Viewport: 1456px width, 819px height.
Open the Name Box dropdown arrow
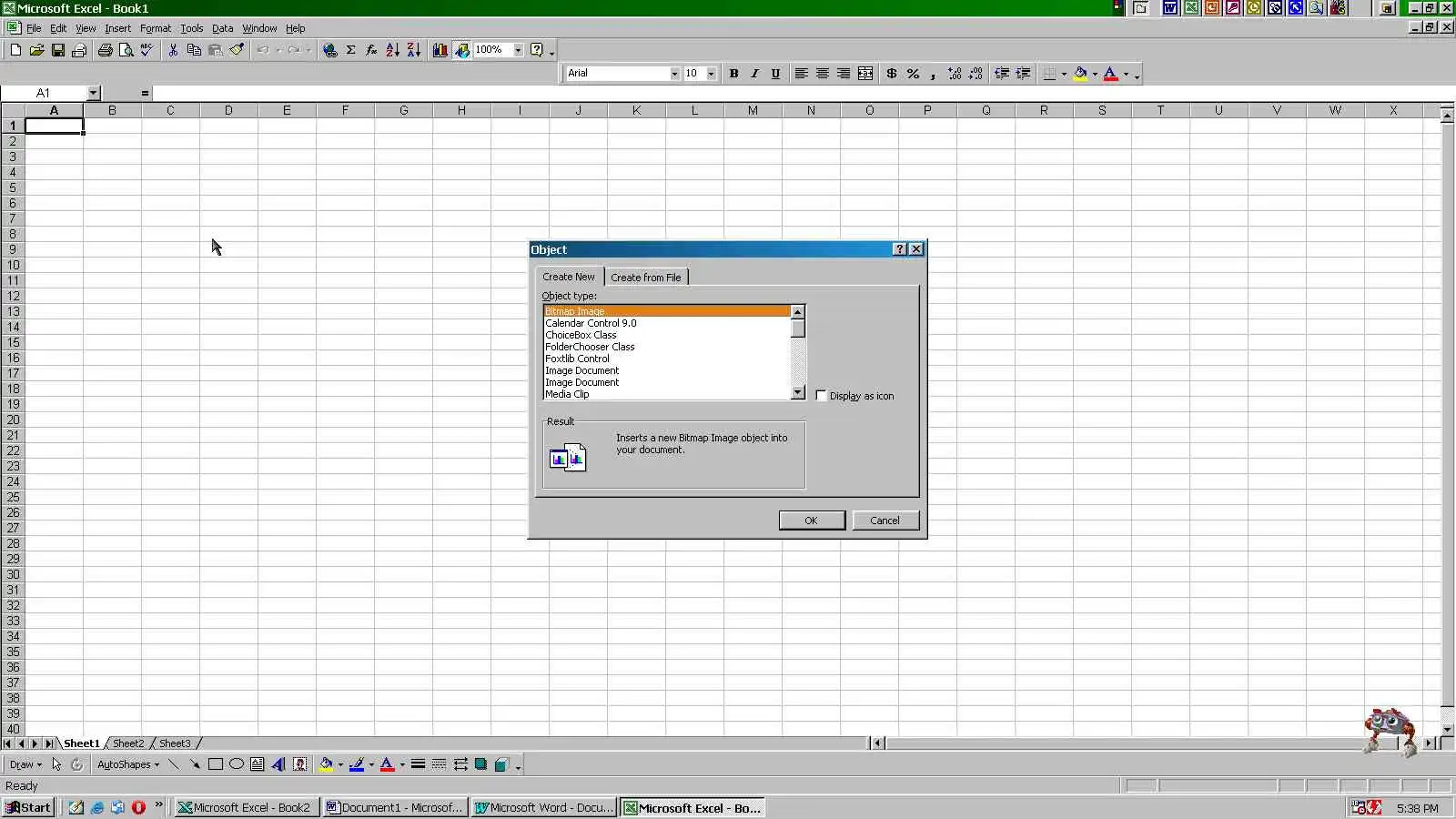coord(93,93)
